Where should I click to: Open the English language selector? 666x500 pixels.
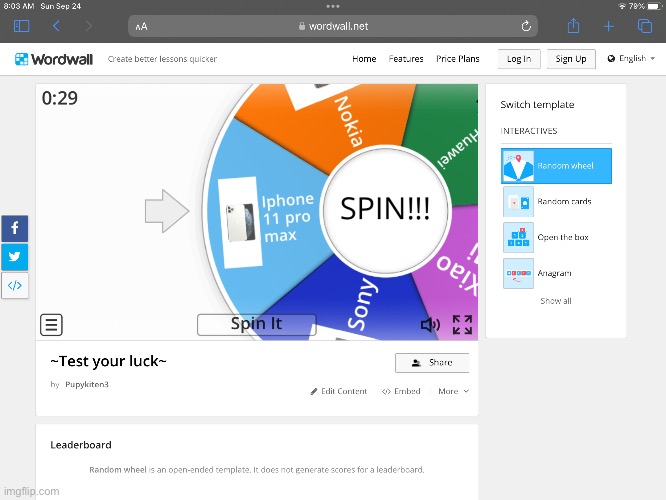click(x=631, y=59)
